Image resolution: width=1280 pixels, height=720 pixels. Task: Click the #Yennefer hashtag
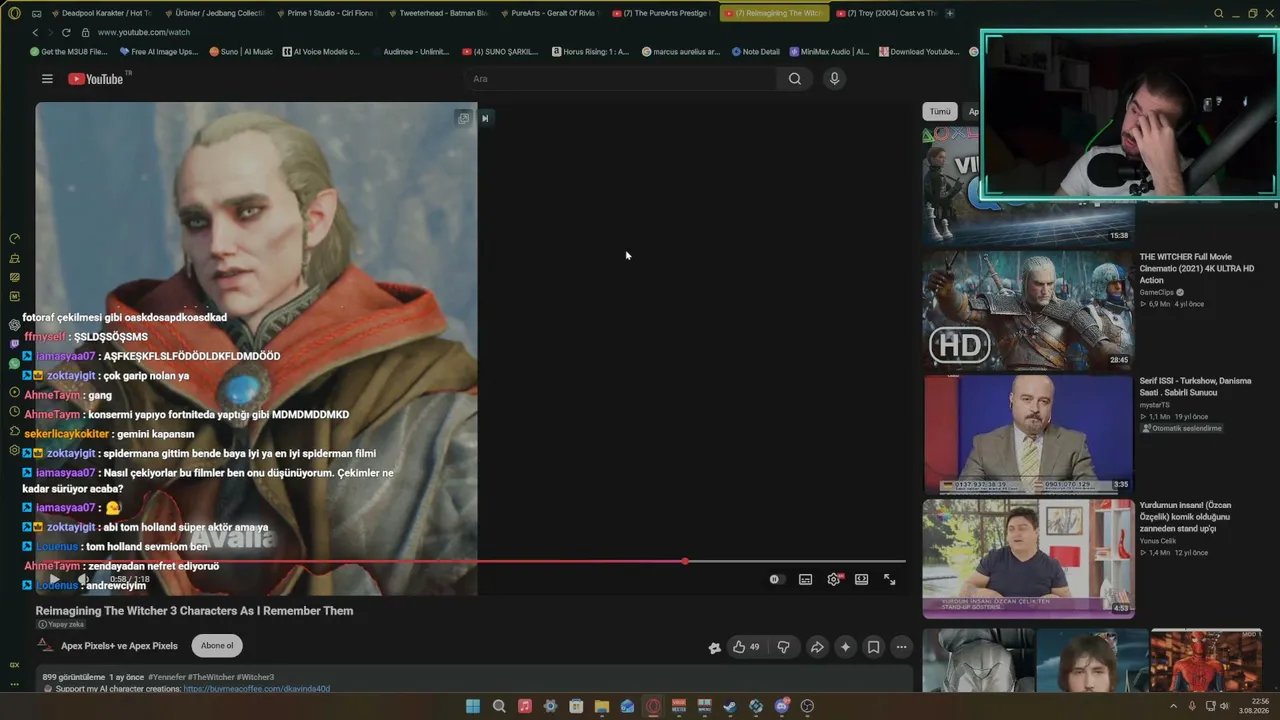pos(168,677)
